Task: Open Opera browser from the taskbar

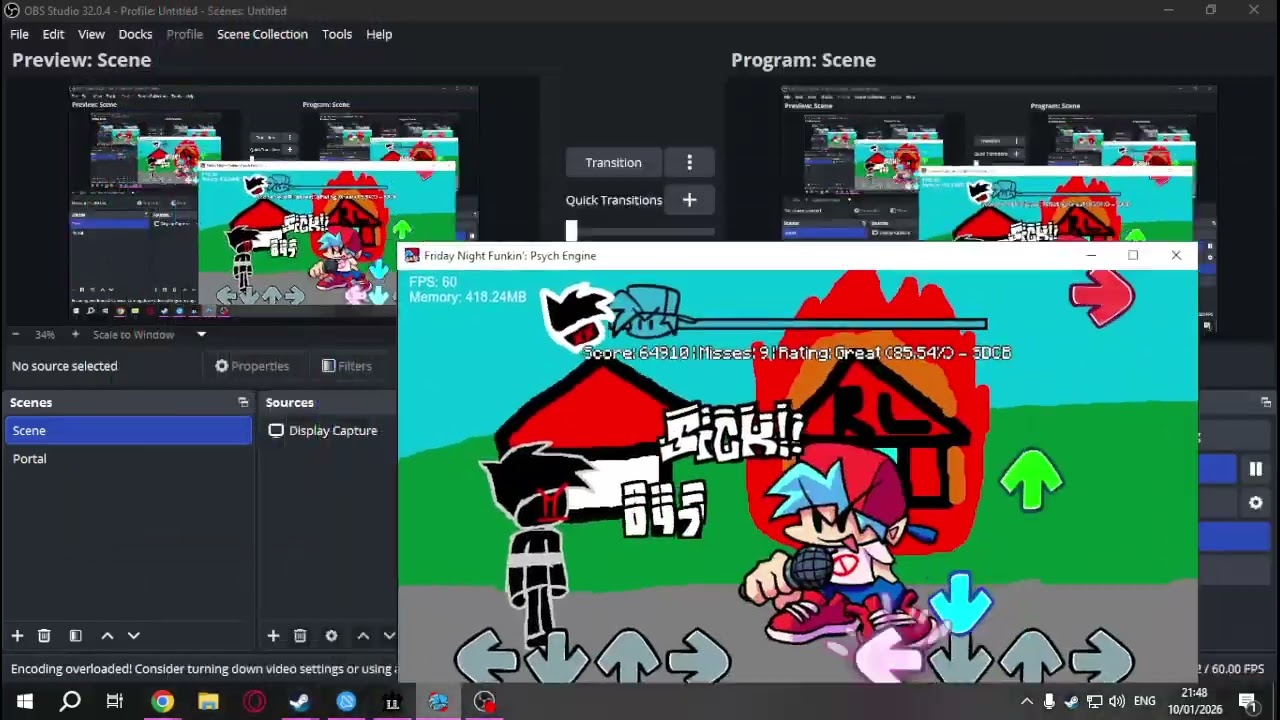Action: (254, 702)
